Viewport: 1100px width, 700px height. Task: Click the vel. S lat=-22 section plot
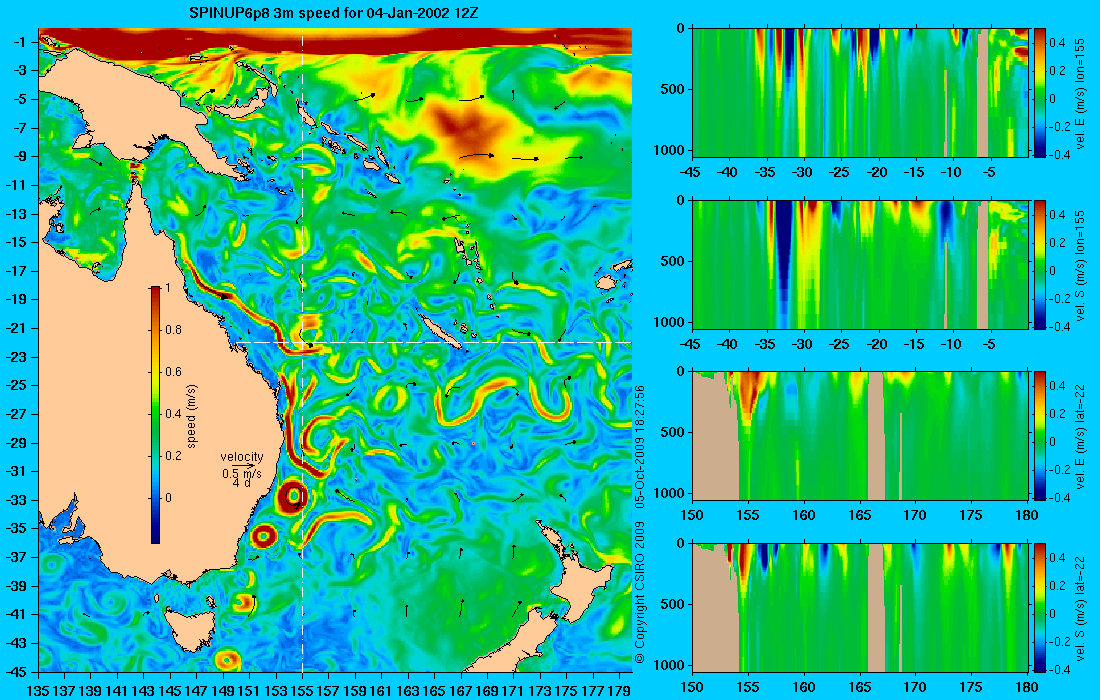pyautogui.click(x=860, y=607)
